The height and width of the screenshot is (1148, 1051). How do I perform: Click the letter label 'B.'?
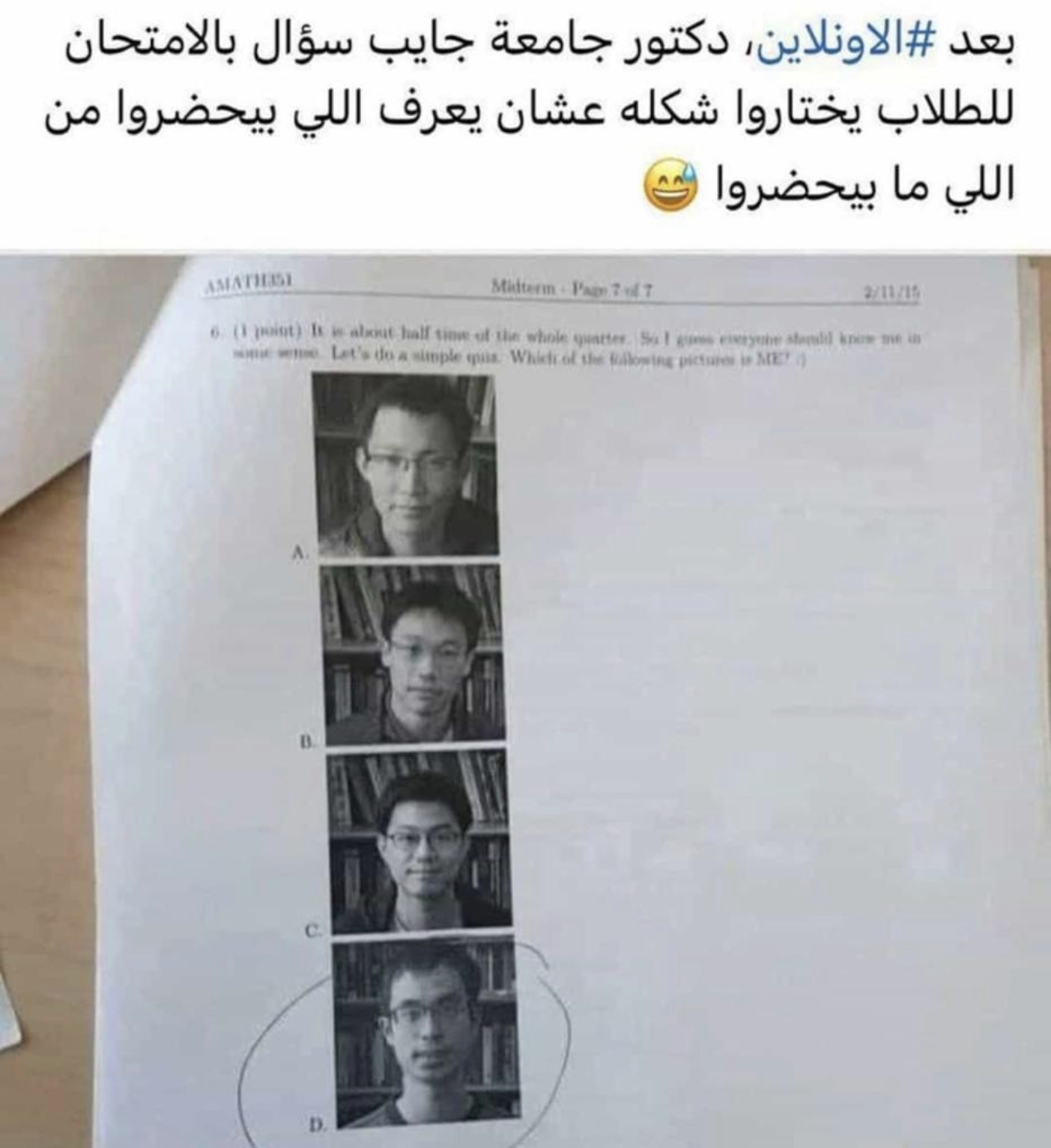pyautogui.click(x=306, y=742)
